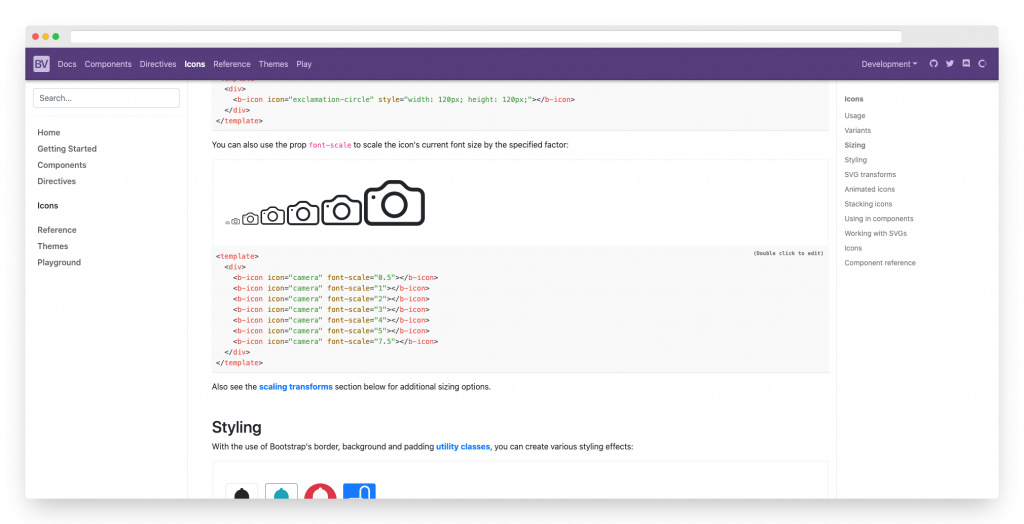Expand the Development version dropdown
This screenshot has width=1024, height=524.
pos(889,64)
